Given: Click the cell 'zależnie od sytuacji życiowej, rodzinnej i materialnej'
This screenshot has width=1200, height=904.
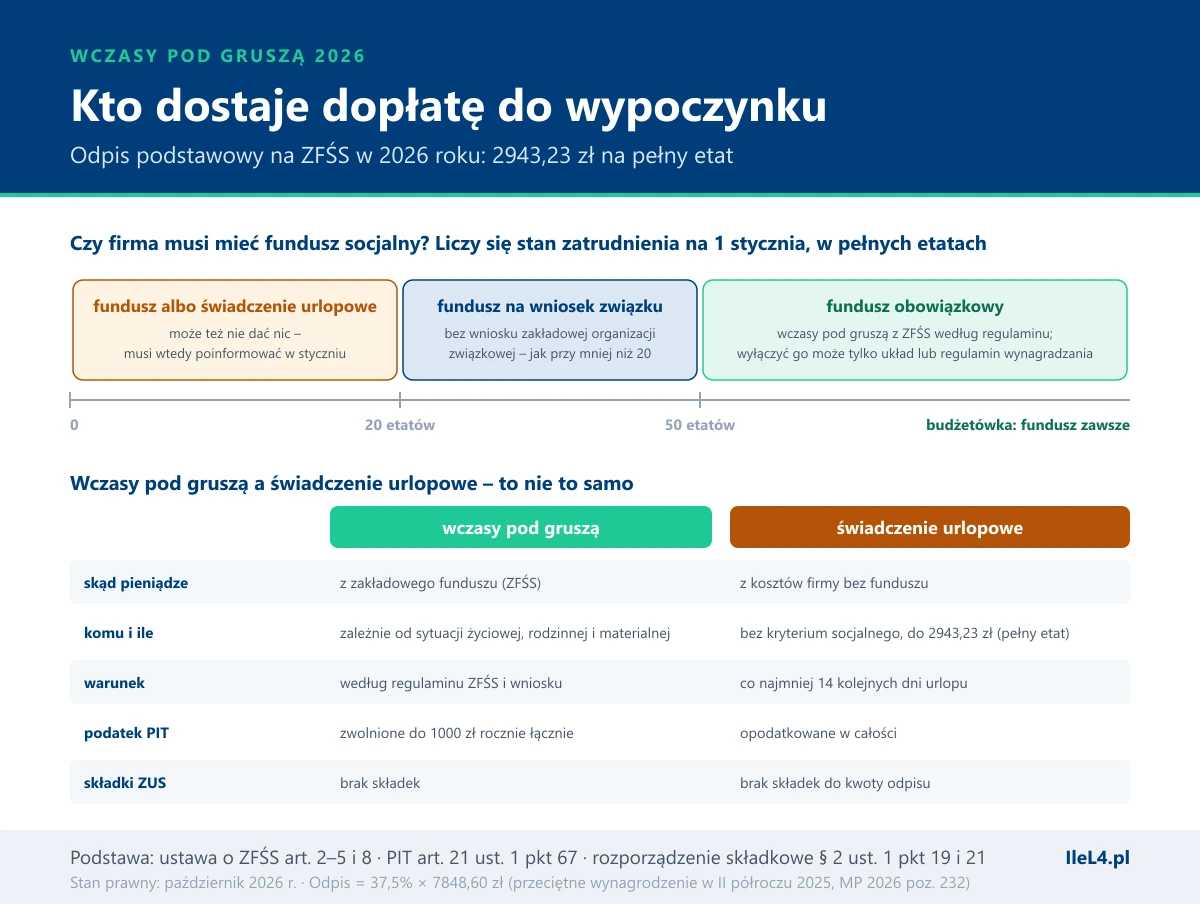Looking at the screenshot, I should [505, 633].
